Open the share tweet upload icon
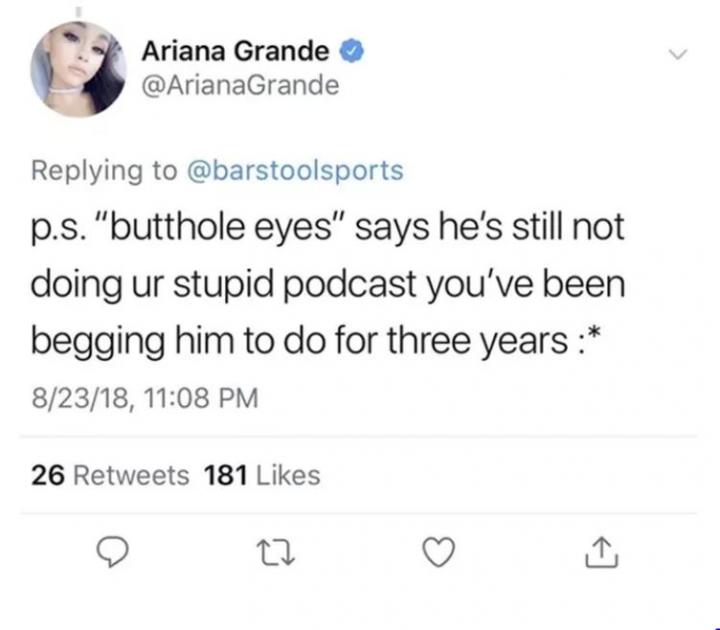This screenshot has width=720, height=630. [602, 552]
